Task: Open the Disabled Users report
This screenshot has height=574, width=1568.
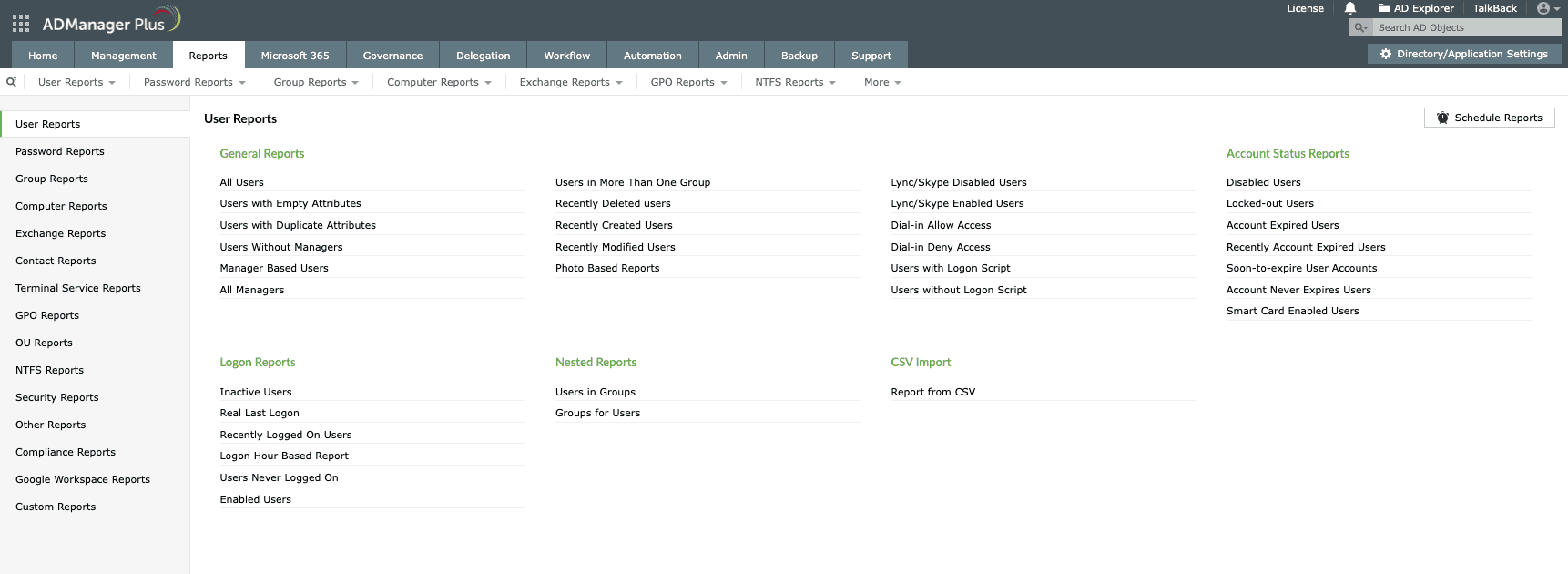Action: pyautogui.click(x=1264, y=182)
